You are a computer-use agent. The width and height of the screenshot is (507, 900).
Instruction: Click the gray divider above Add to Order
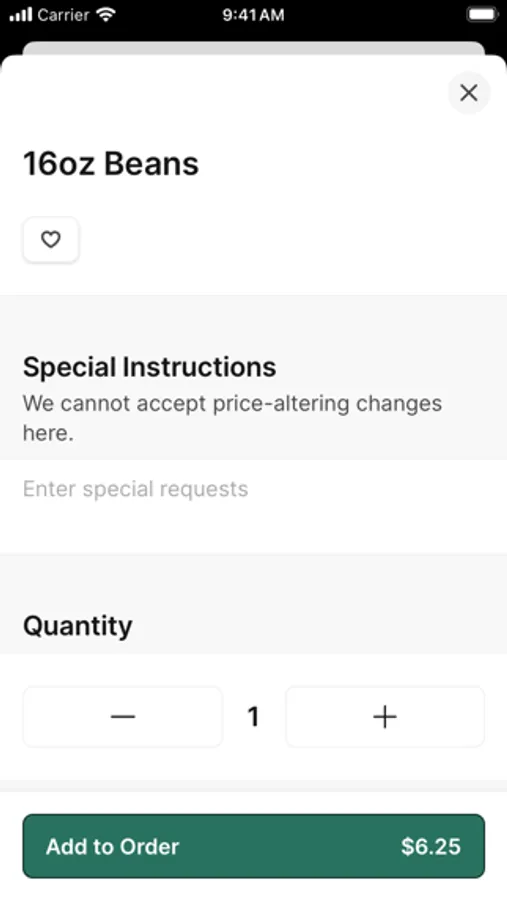pyautogui.click(x=253, y=786)
